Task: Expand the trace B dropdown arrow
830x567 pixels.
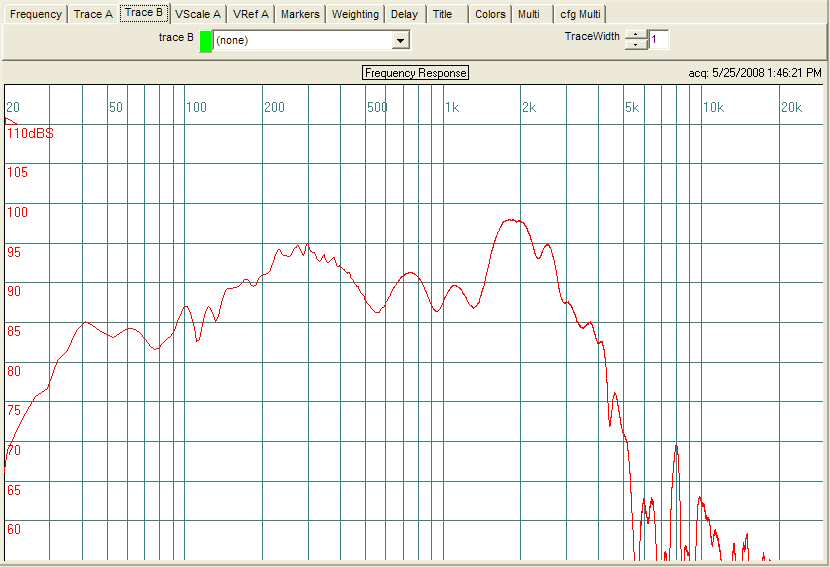Action: (400, 41)
